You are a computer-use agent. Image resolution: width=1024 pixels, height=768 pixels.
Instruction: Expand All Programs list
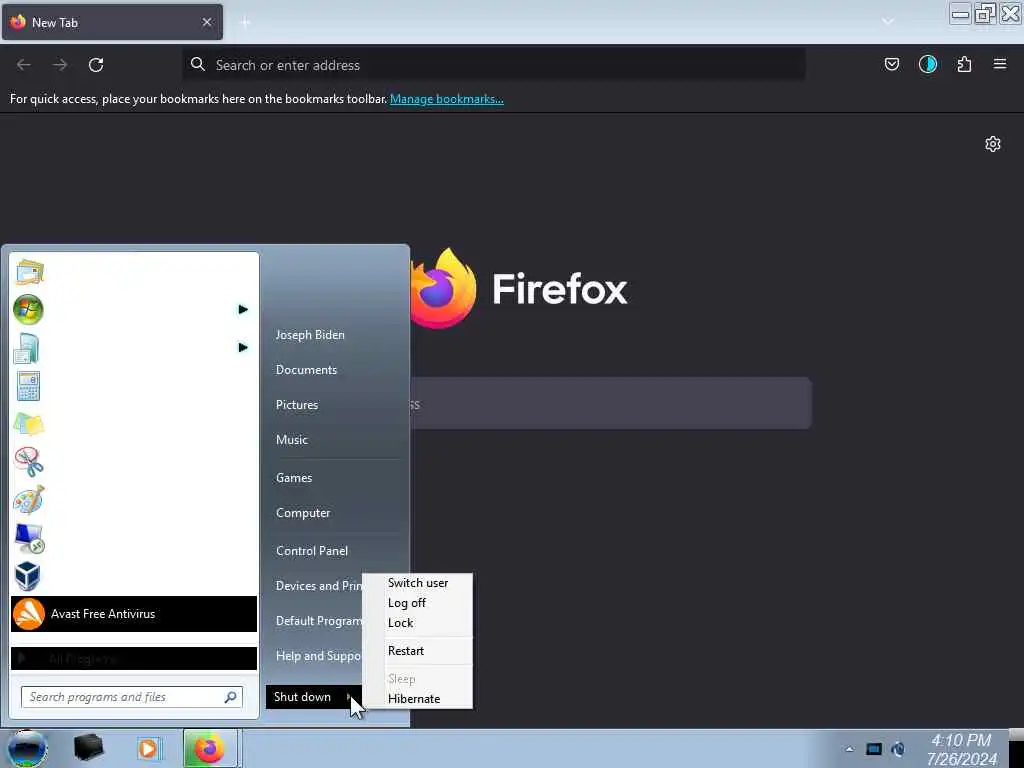134,658
